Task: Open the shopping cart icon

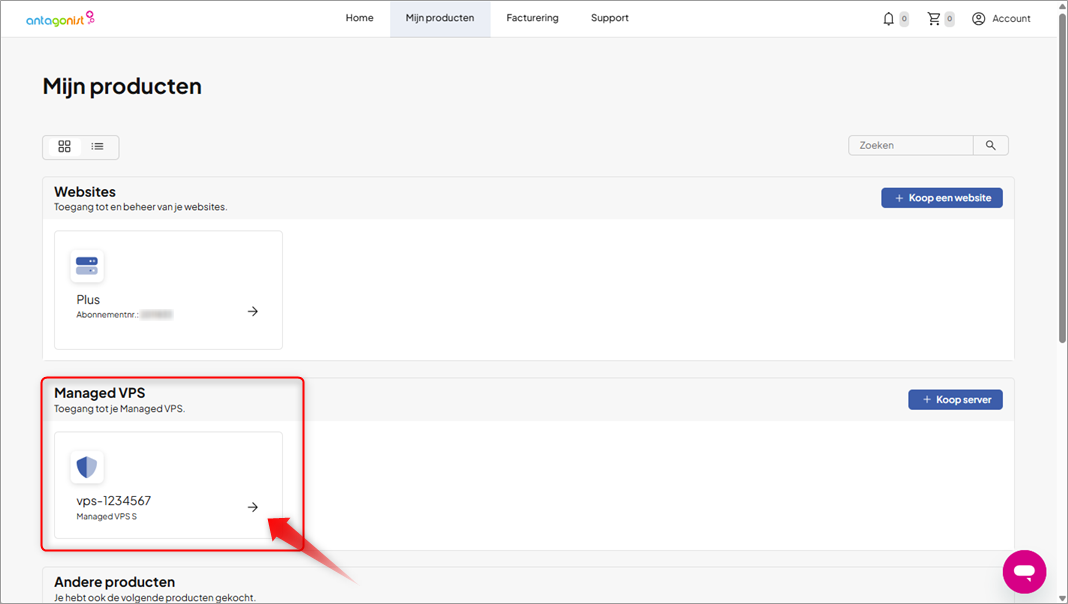Action: 934,19
